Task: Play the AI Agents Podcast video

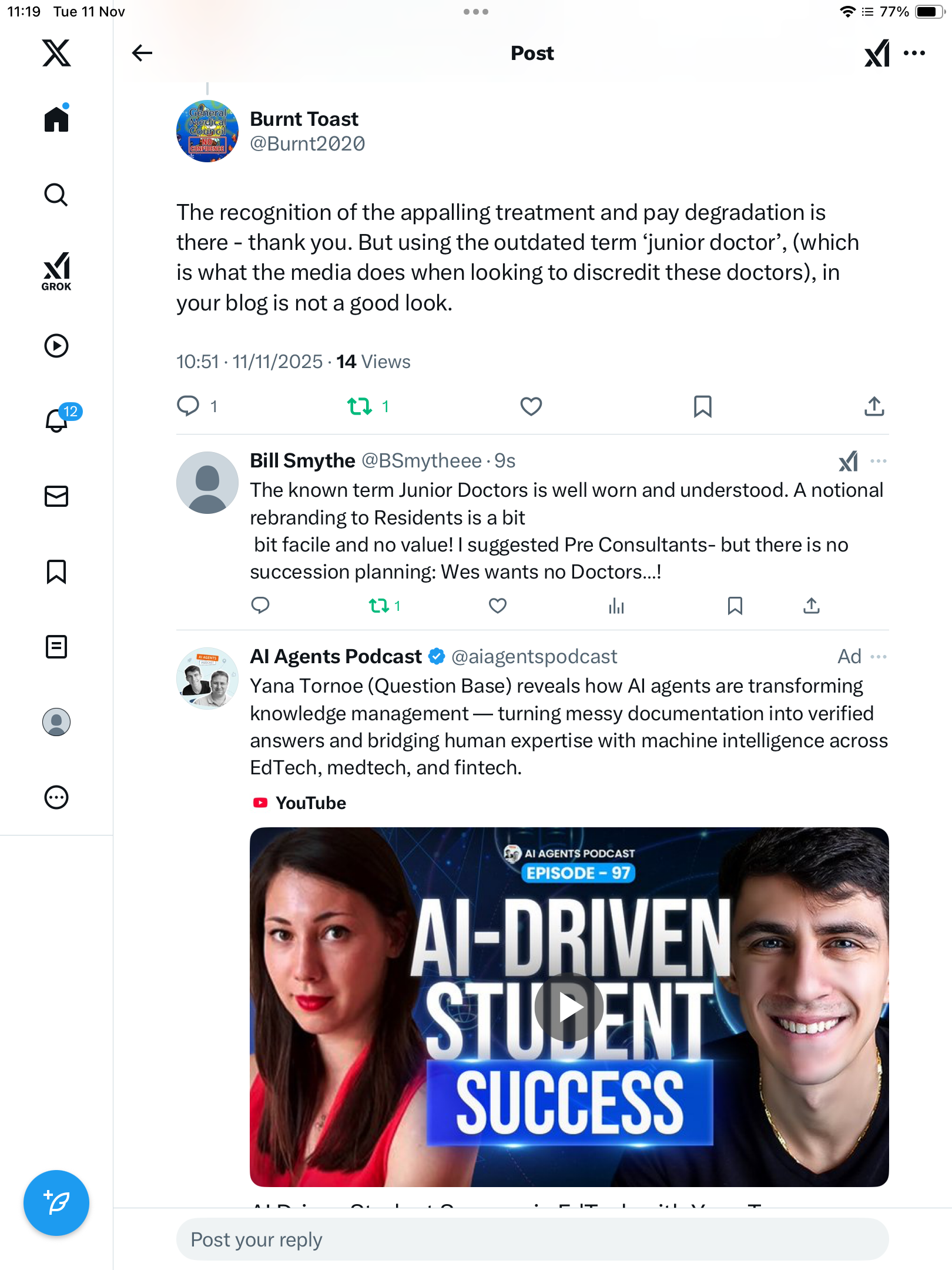Action: pos(569,1007)
